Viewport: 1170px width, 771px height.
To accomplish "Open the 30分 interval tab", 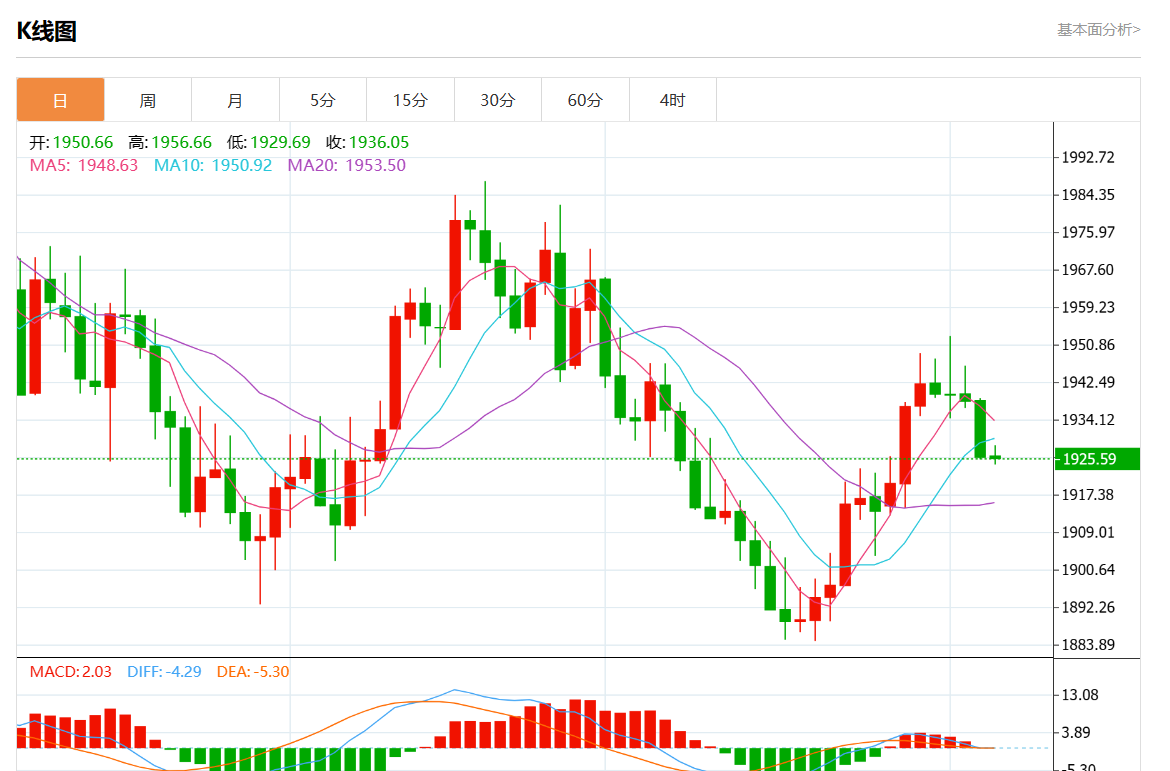I will click(498, 99).
